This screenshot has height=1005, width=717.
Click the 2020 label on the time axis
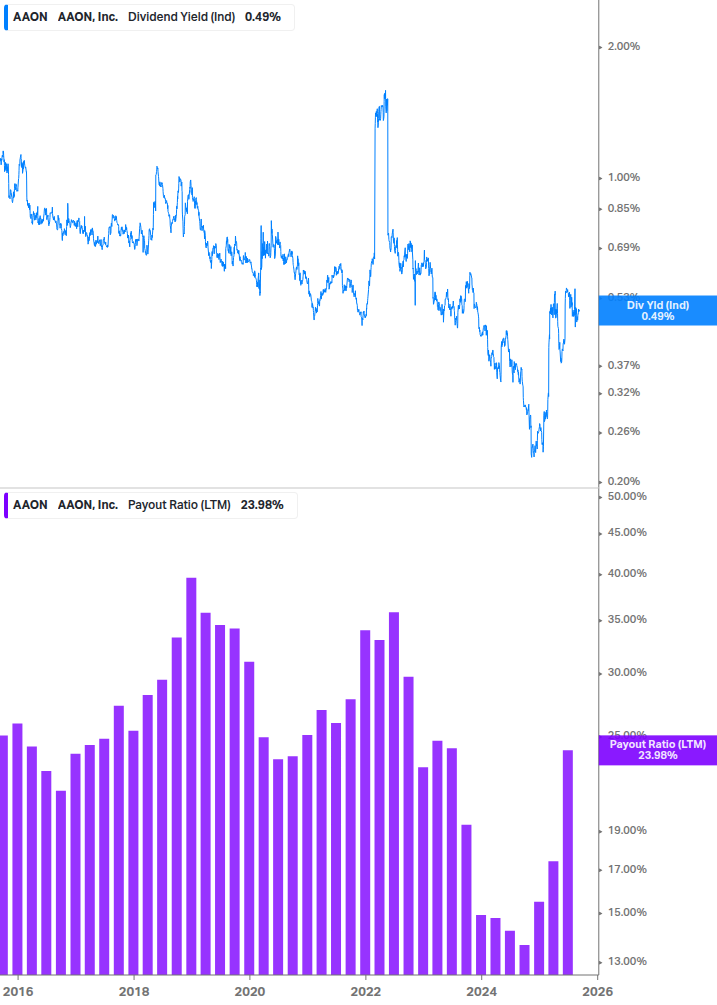pos(250,990)
